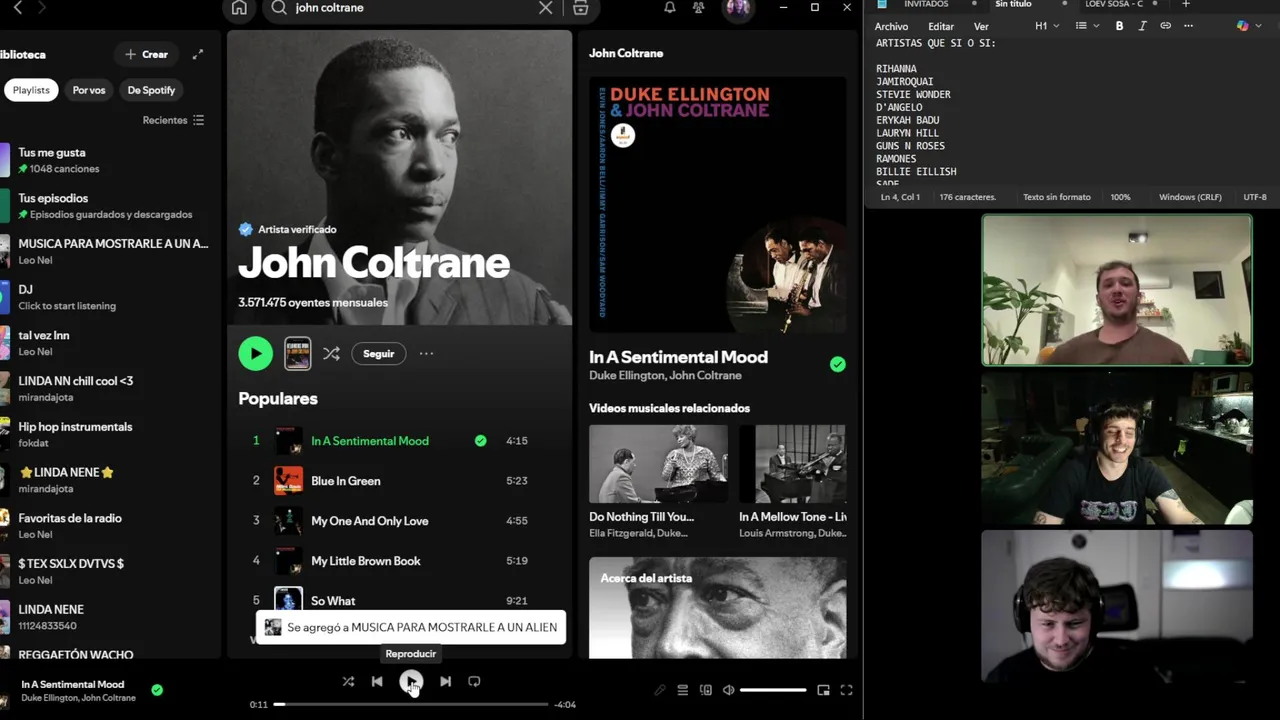Open the Duke Ellington & John Coltrane album cover
This screenshot has height=720, width=1280.
tap(718, 204)
